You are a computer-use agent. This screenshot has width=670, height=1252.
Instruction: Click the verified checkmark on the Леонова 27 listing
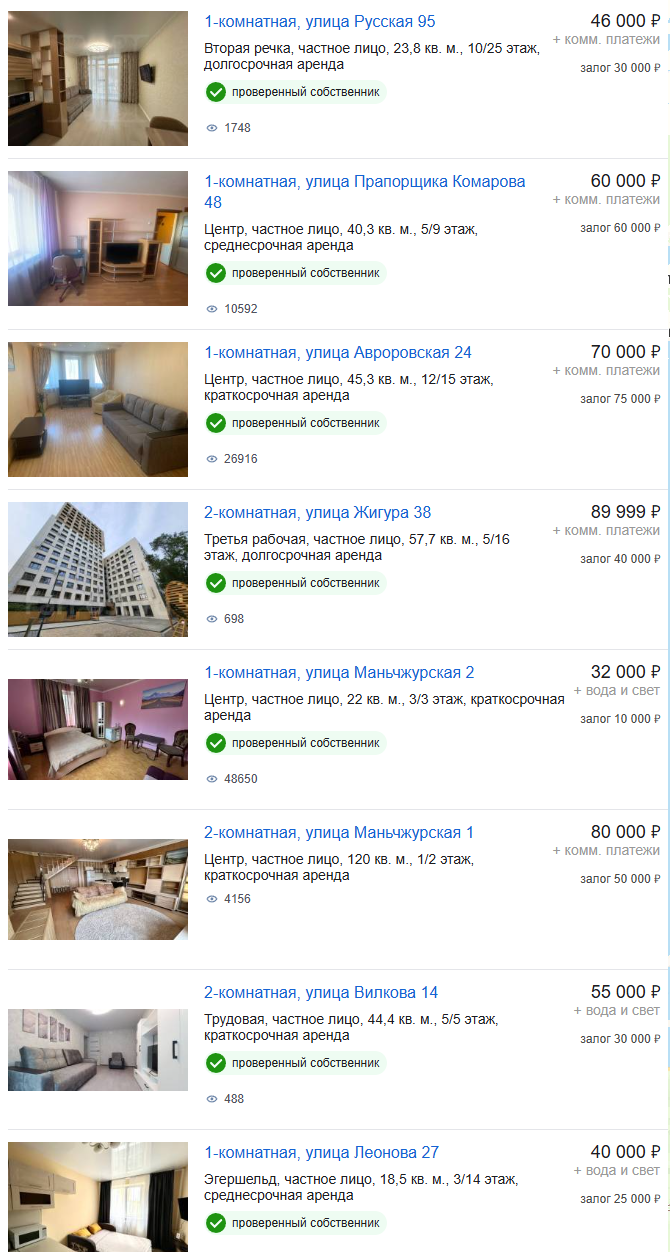coord(215,1222)
